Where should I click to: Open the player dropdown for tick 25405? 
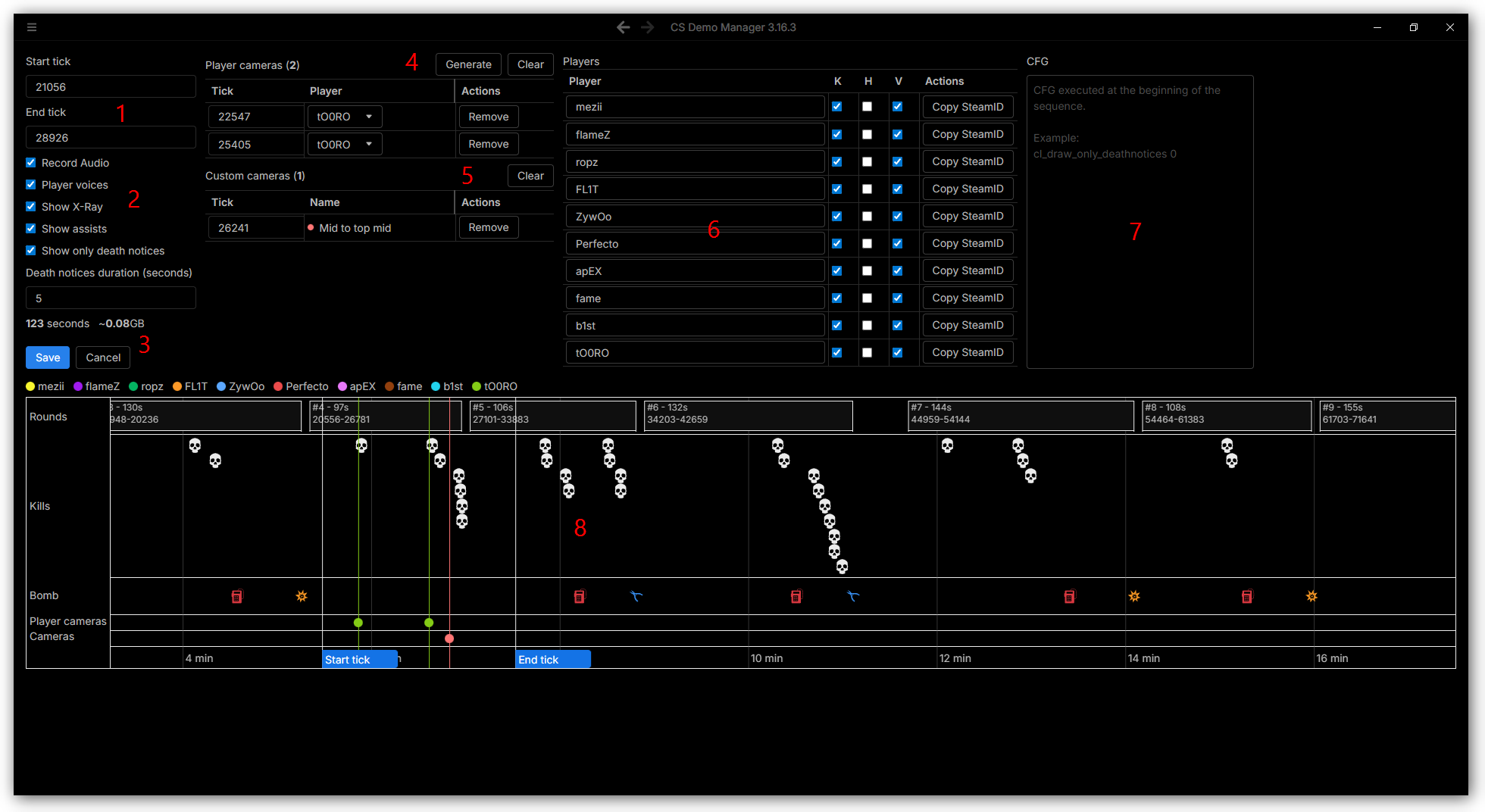tap(344, 144)
